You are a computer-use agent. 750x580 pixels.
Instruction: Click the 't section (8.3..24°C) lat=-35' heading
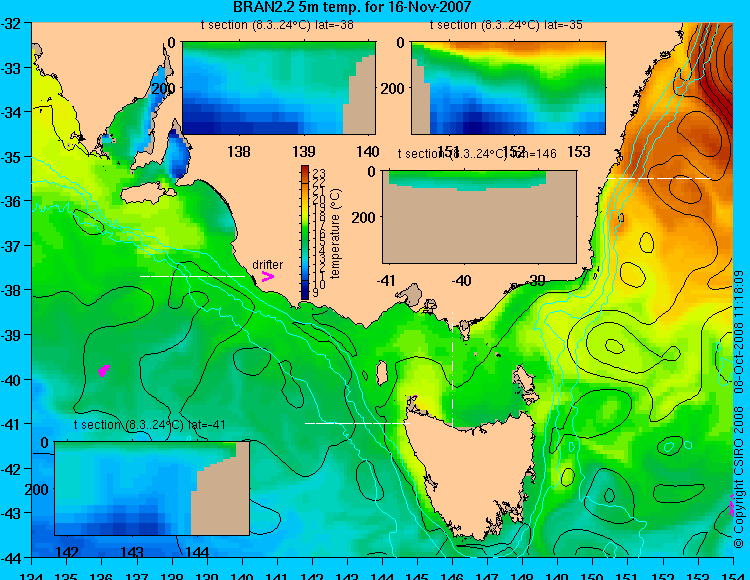tap(506, 25)
